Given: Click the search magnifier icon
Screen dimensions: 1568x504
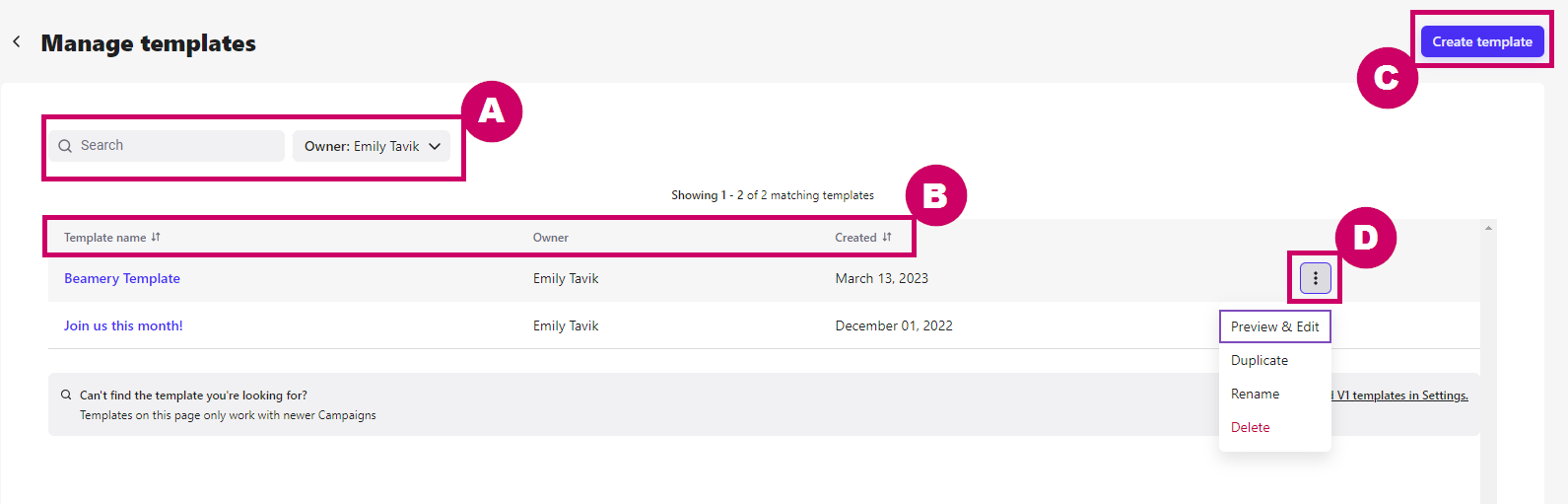Looking at the screenshot, I should click(x=65, y=146).
